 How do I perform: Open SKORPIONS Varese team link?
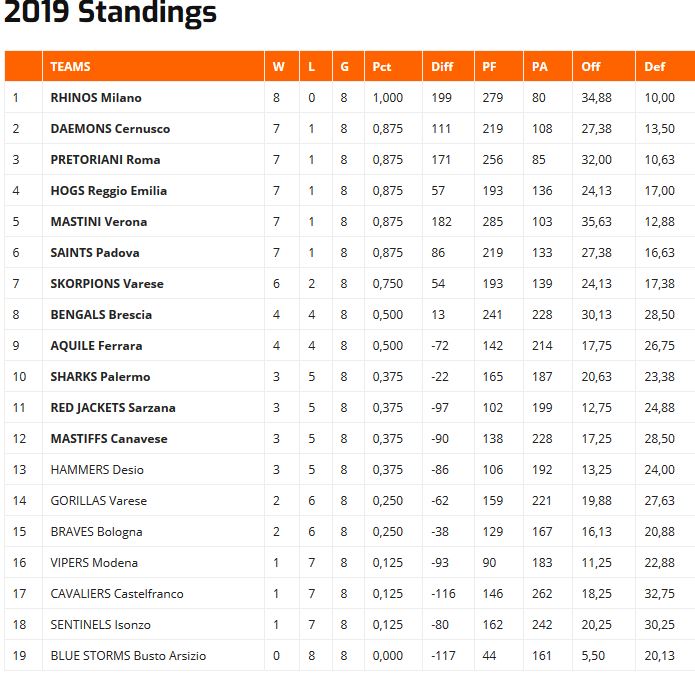106,284
